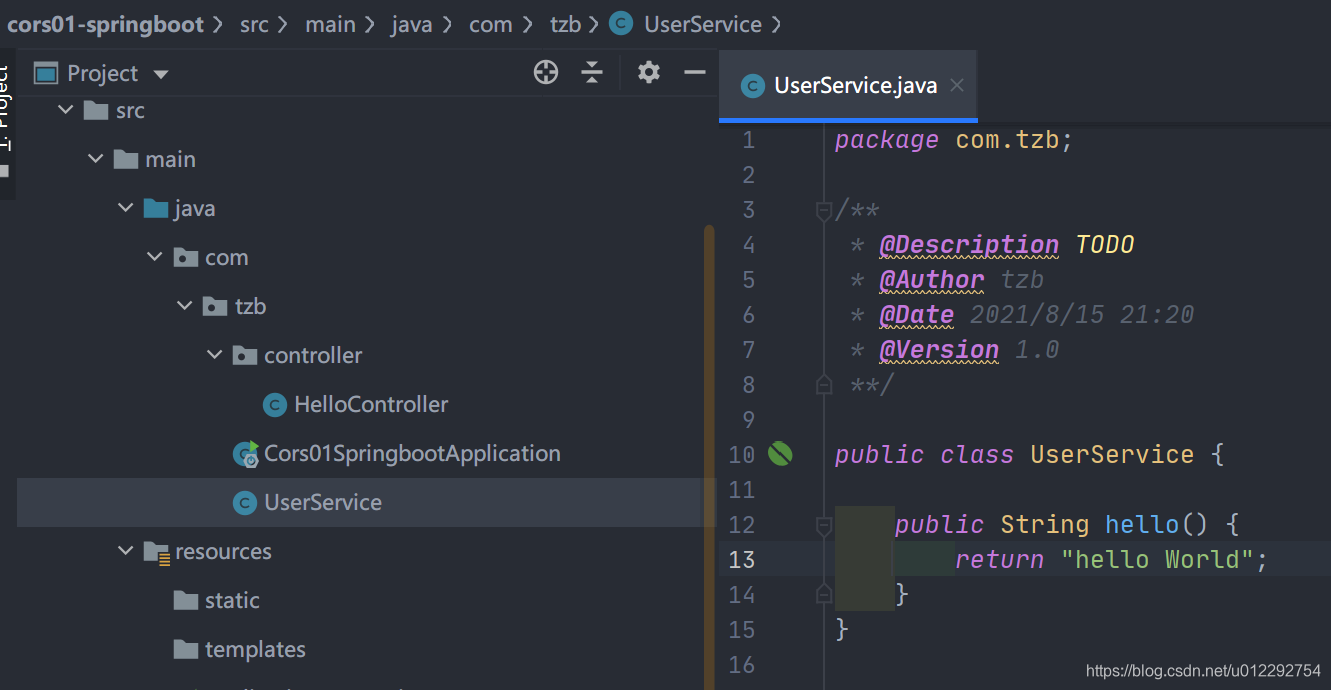Hide the Project tool window

[x=695, y=72]
